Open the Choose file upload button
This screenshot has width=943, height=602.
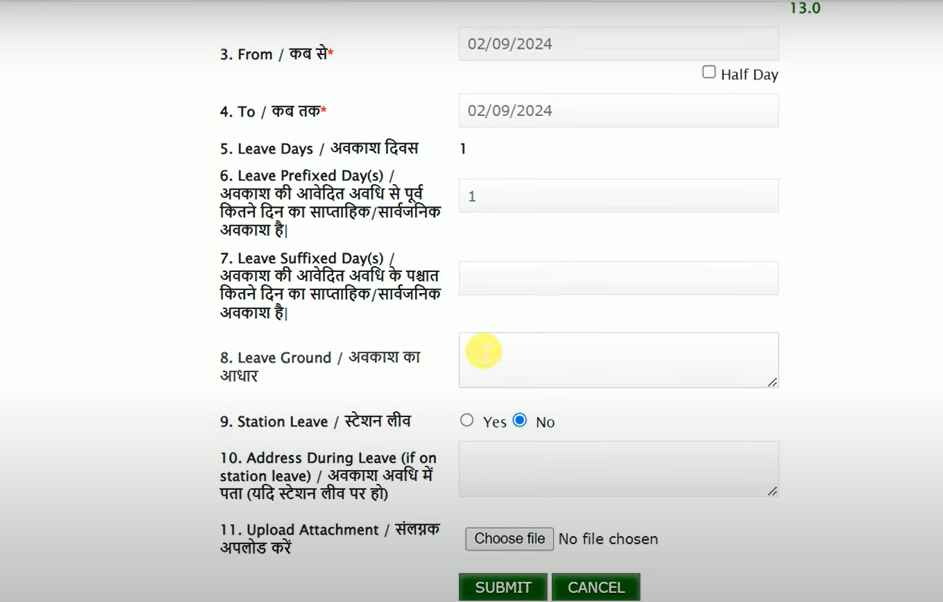509,539
